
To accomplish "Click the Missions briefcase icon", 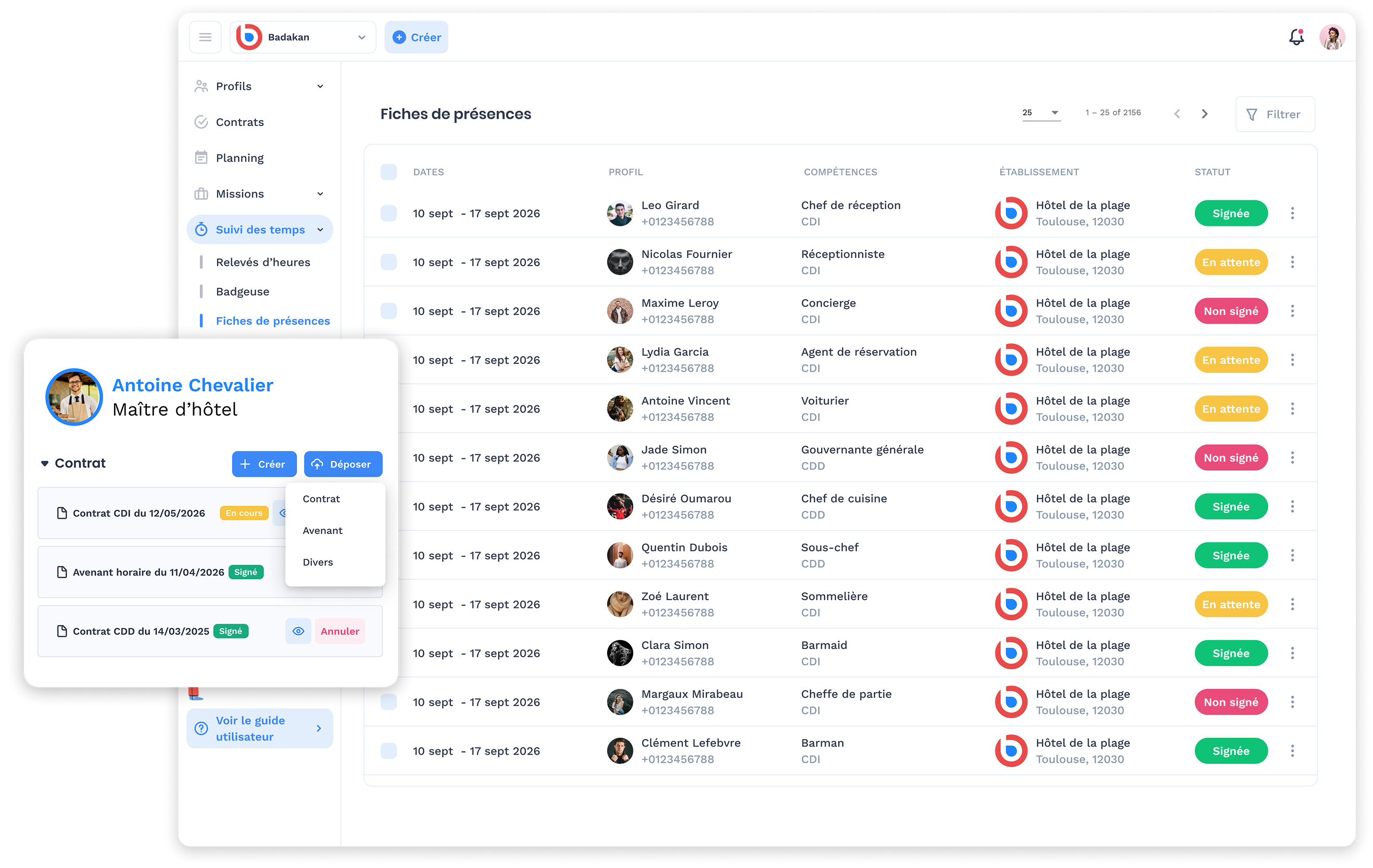I will pos(200,193).
